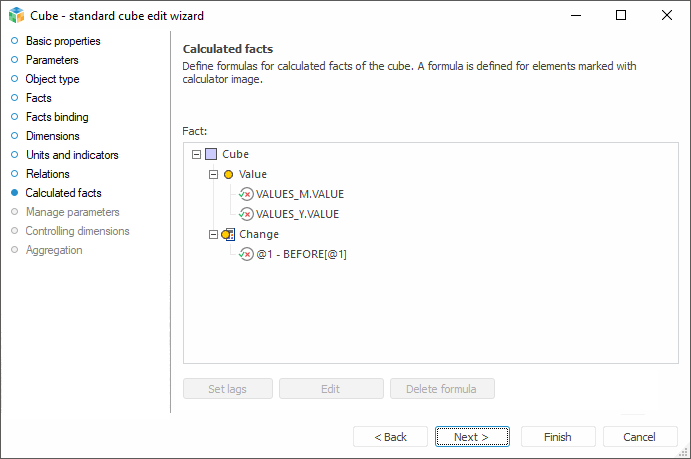Collapse the Change fact node
Image resolution: width=691 pixels, height=459 pixels.
pos(213,234)
